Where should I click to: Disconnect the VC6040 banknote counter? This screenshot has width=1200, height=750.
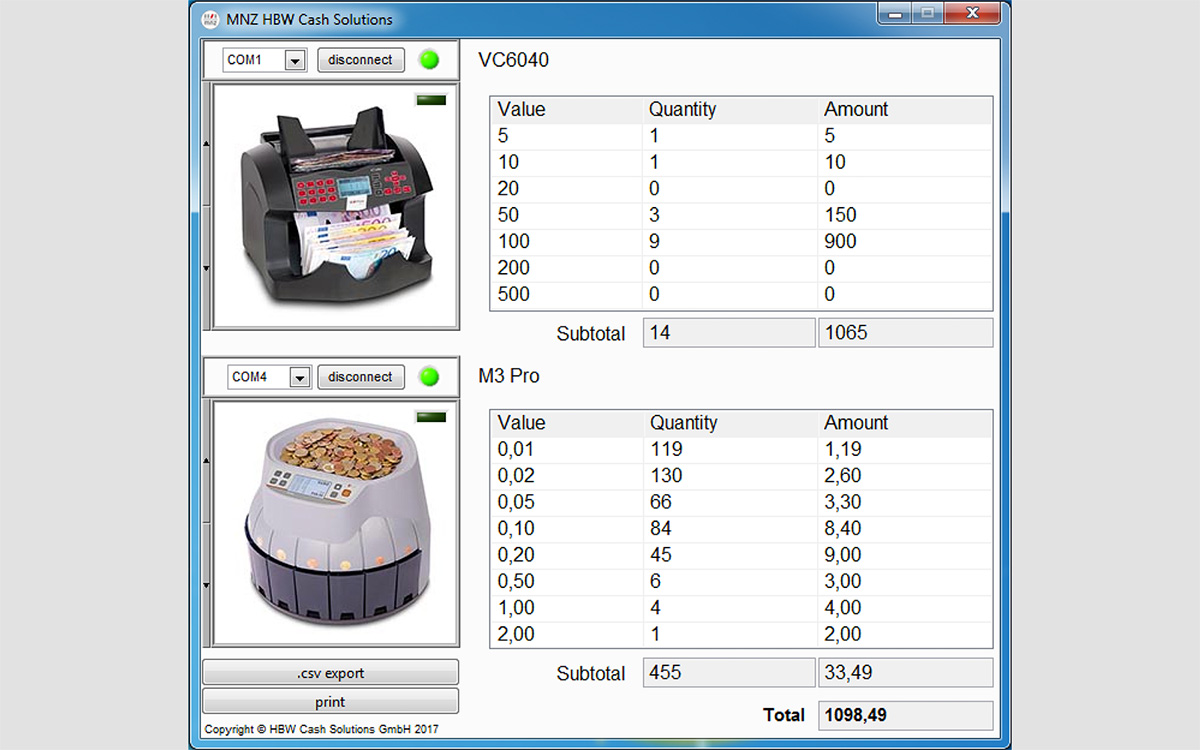pyautogui.click(x=360, y=60)
